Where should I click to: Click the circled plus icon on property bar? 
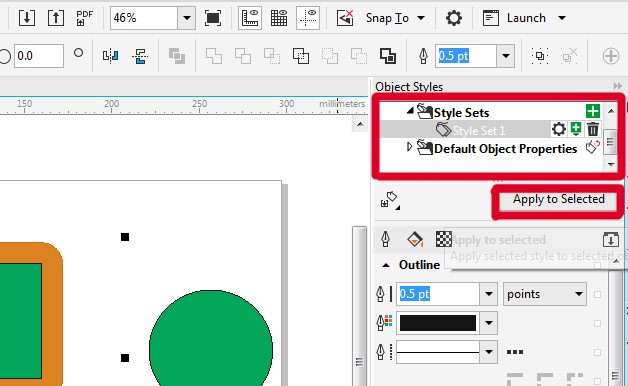(x=611, y=56)
